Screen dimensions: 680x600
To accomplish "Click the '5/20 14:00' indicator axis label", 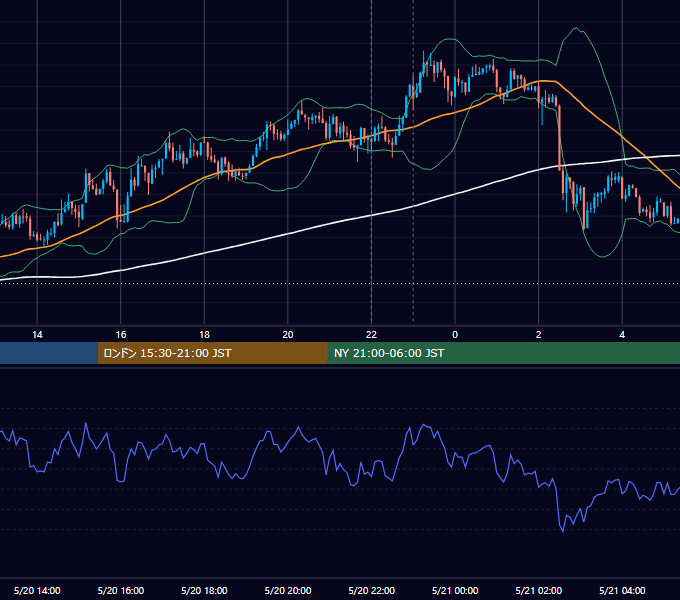I will point(37,590).
